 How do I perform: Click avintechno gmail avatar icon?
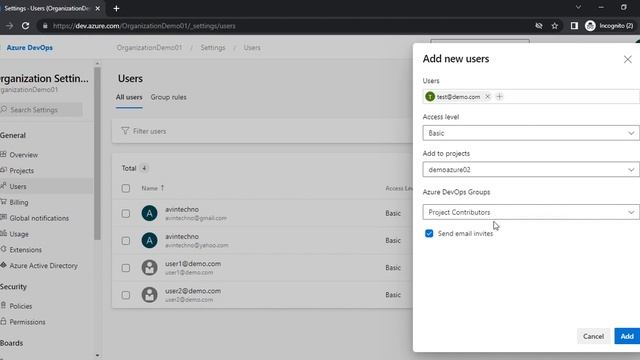pyautogui.click(x=149, y=213)
